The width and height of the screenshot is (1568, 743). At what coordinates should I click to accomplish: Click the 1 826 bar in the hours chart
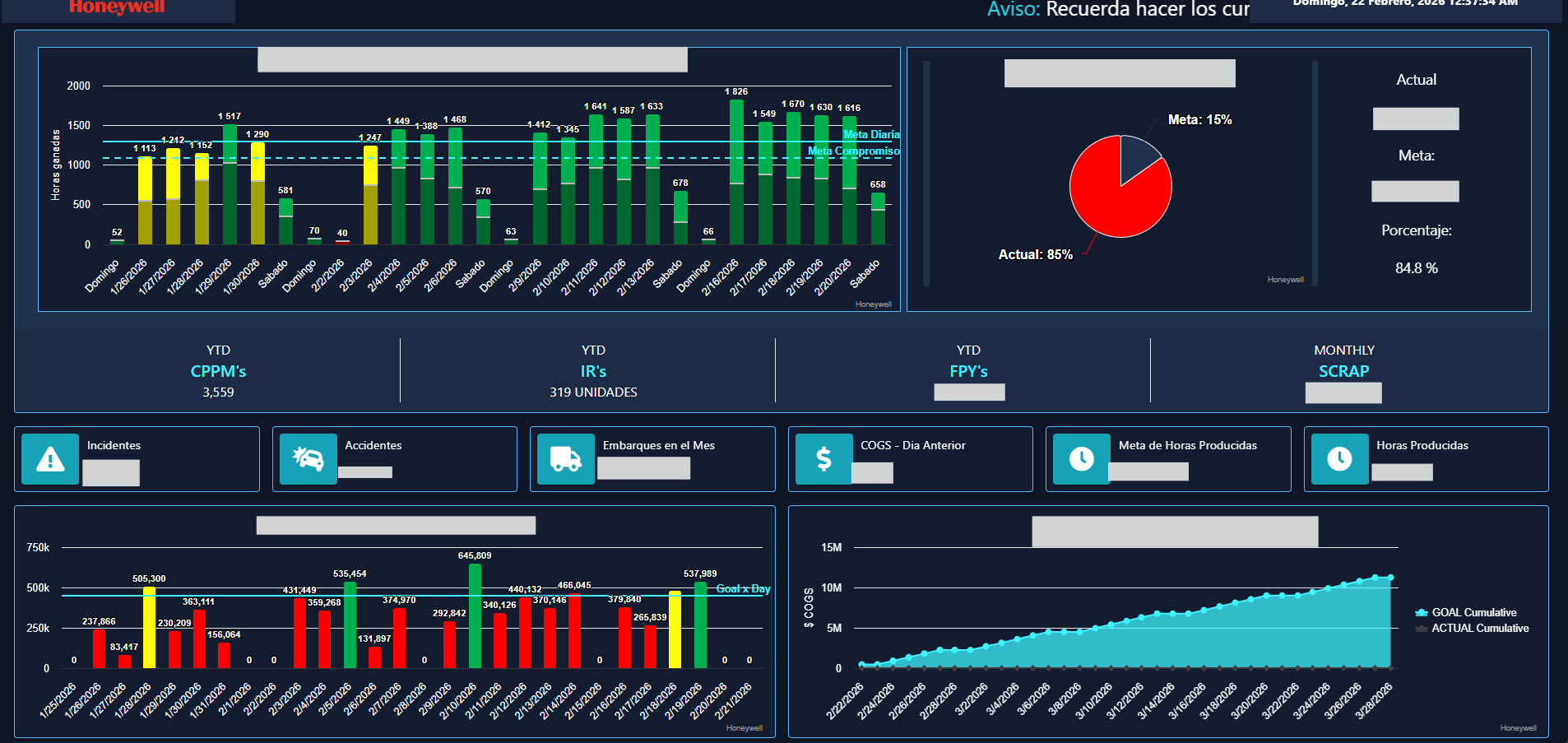pyautogui.click(x=736, y=173)
